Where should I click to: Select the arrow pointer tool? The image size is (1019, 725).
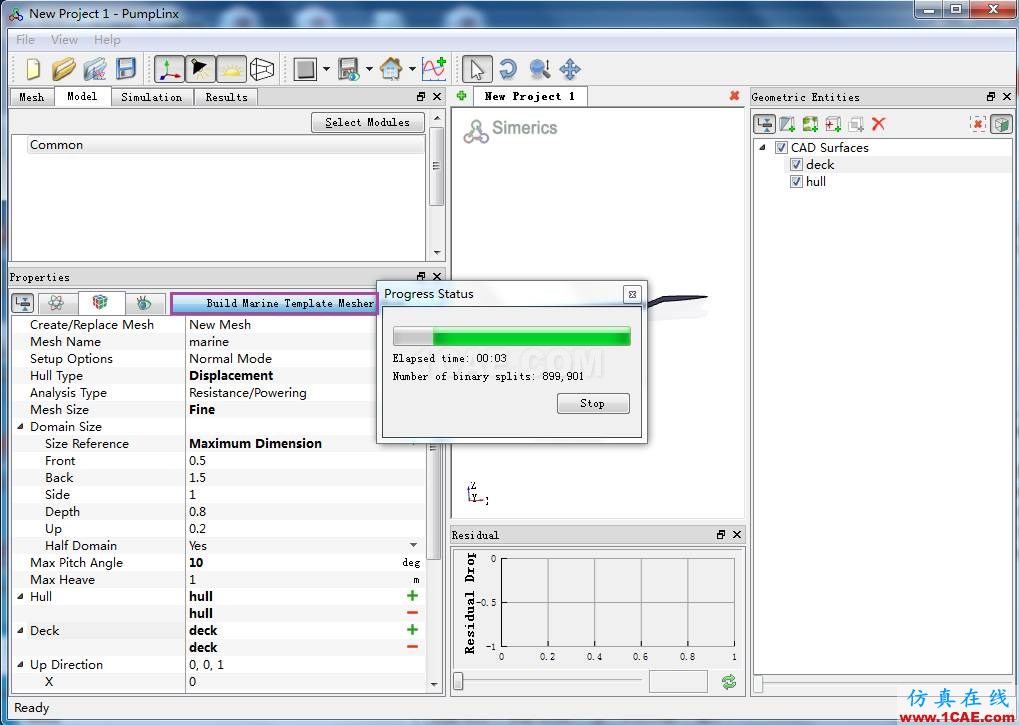[x=477, y=69]
